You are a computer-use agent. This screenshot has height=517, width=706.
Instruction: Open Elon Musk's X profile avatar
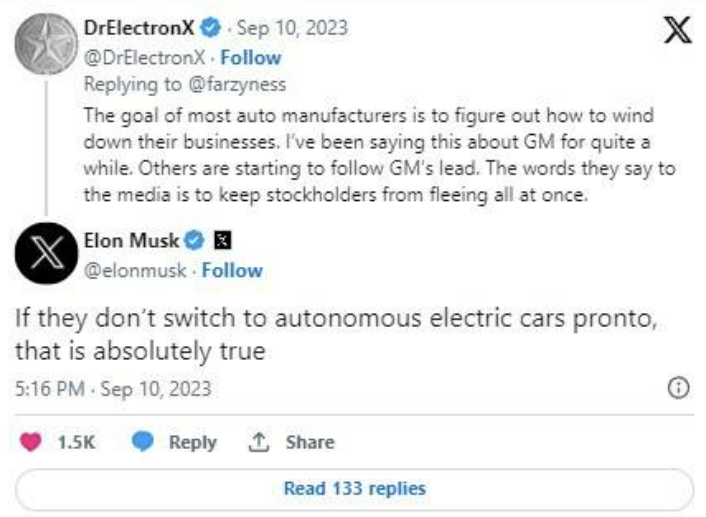point(46,253)
